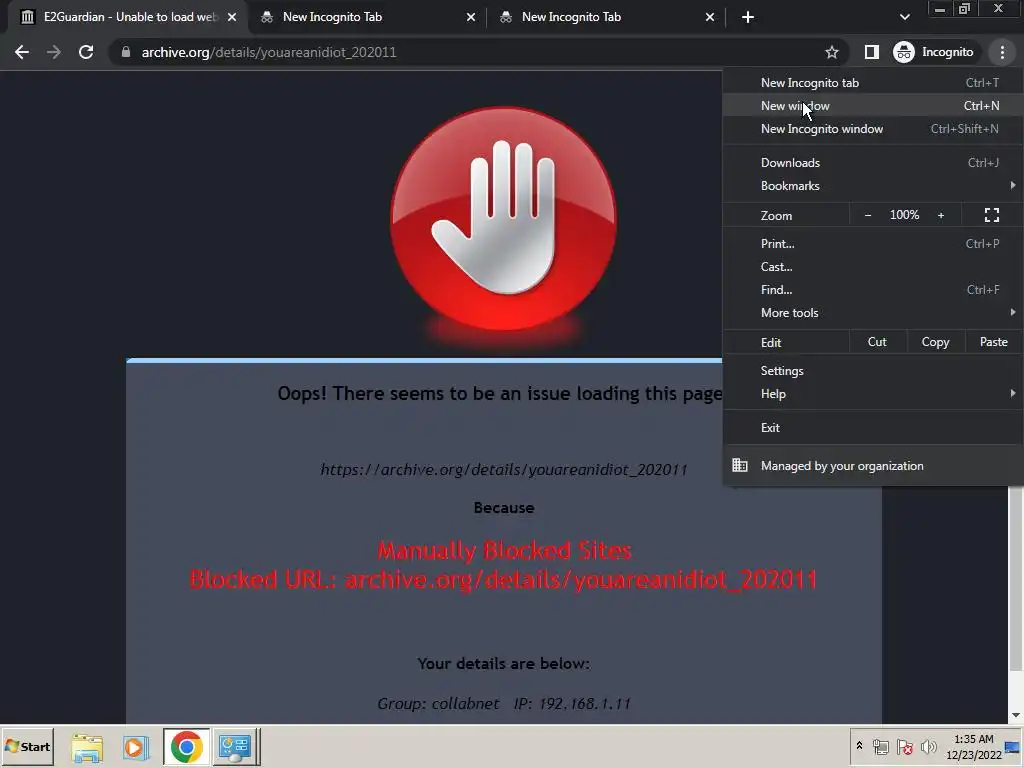
Task: Expand the Help submenu
Action: click(873, 394)
